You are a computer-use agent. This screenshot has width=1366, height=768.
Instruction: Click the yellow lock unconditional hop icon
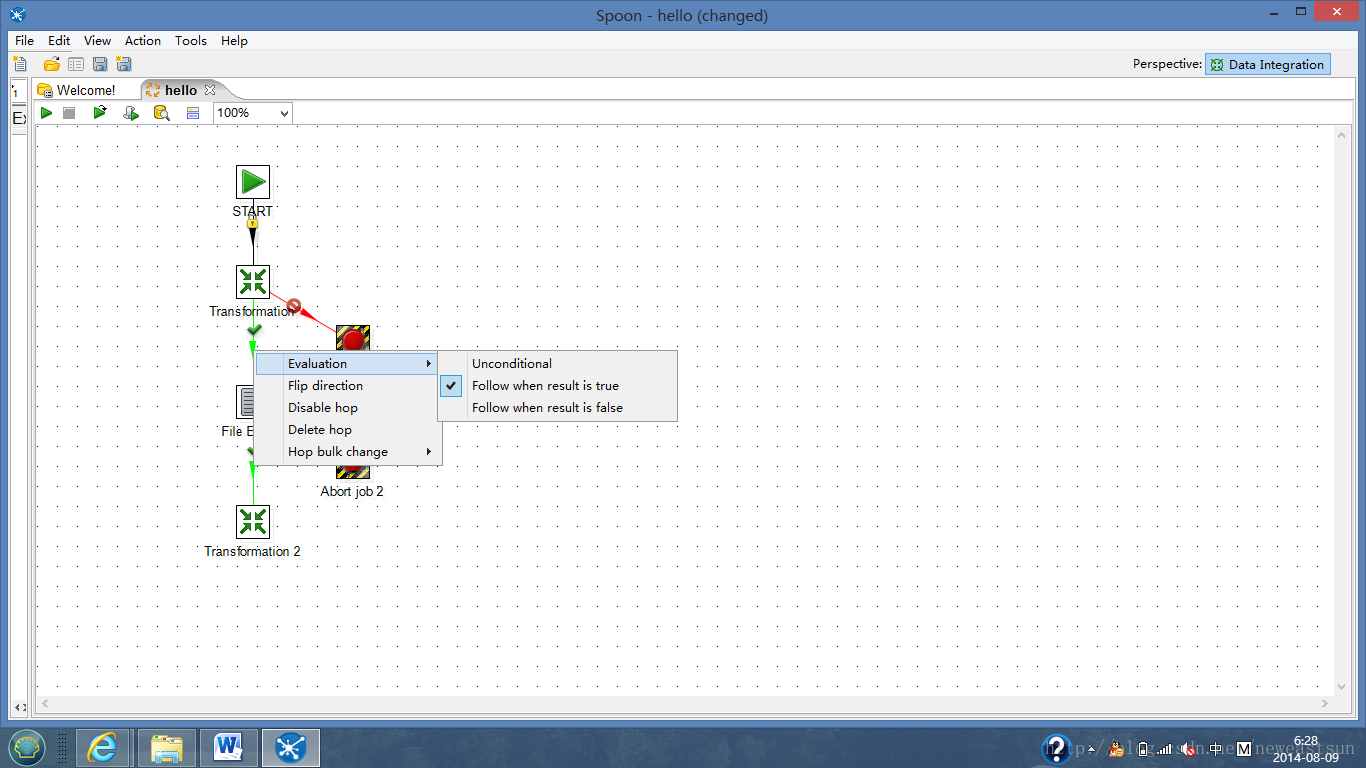(x=252, y=223)
